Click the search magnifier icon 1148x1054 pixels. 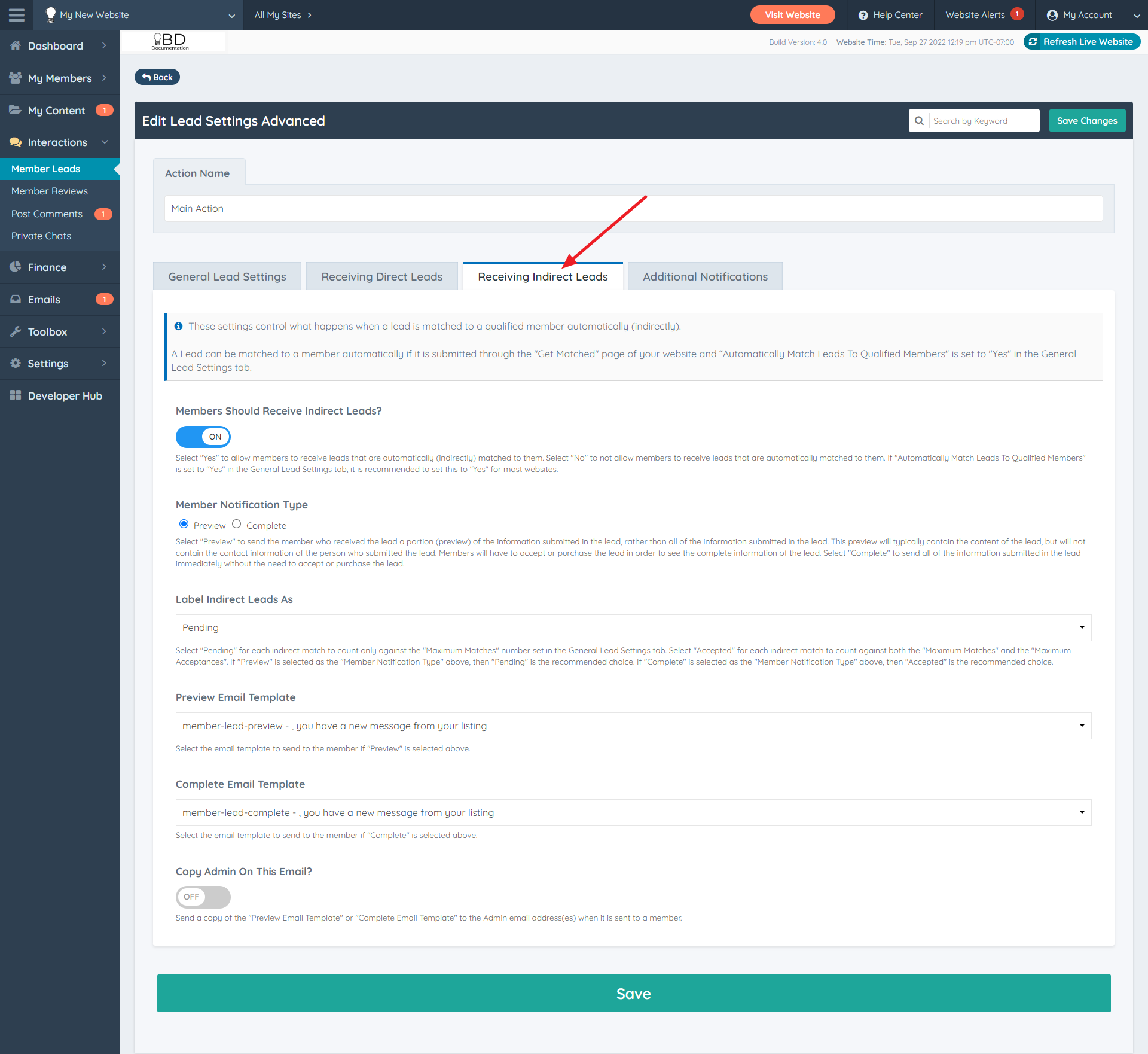click(x=919, y=121)
